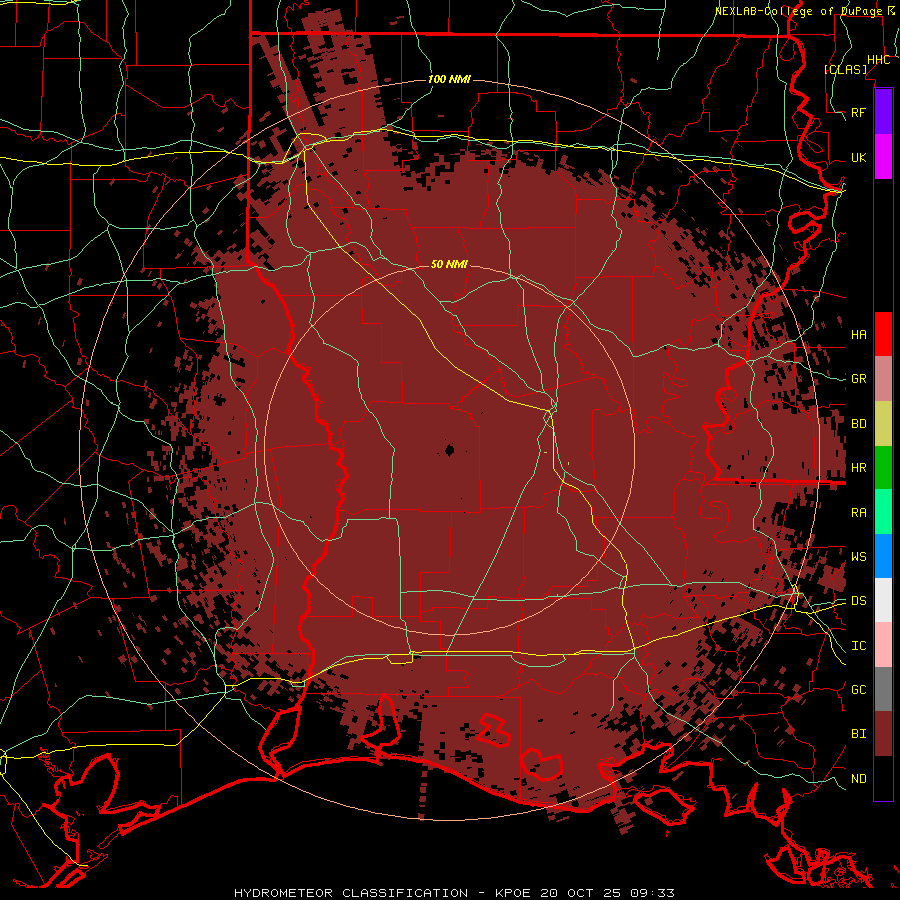
Task: Click the GR legend label
Action: click(858, 379)
